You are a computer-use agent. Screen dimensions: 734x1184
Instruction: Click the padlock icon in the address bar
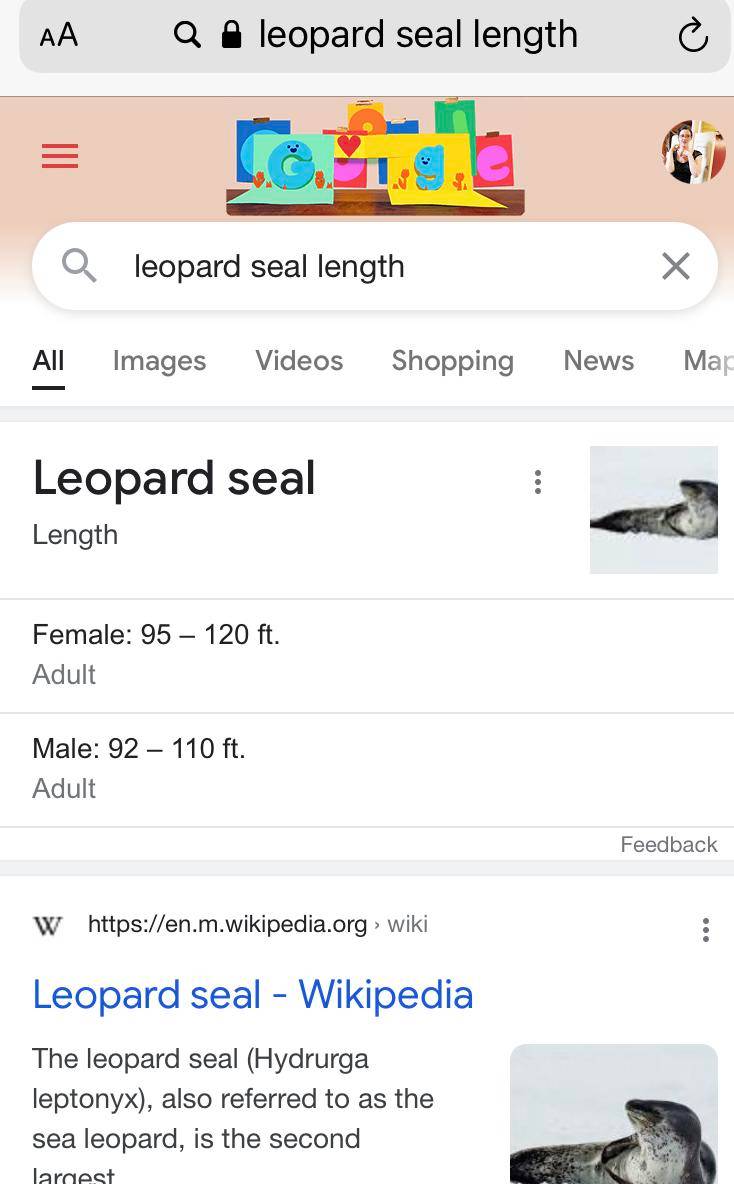229,34
